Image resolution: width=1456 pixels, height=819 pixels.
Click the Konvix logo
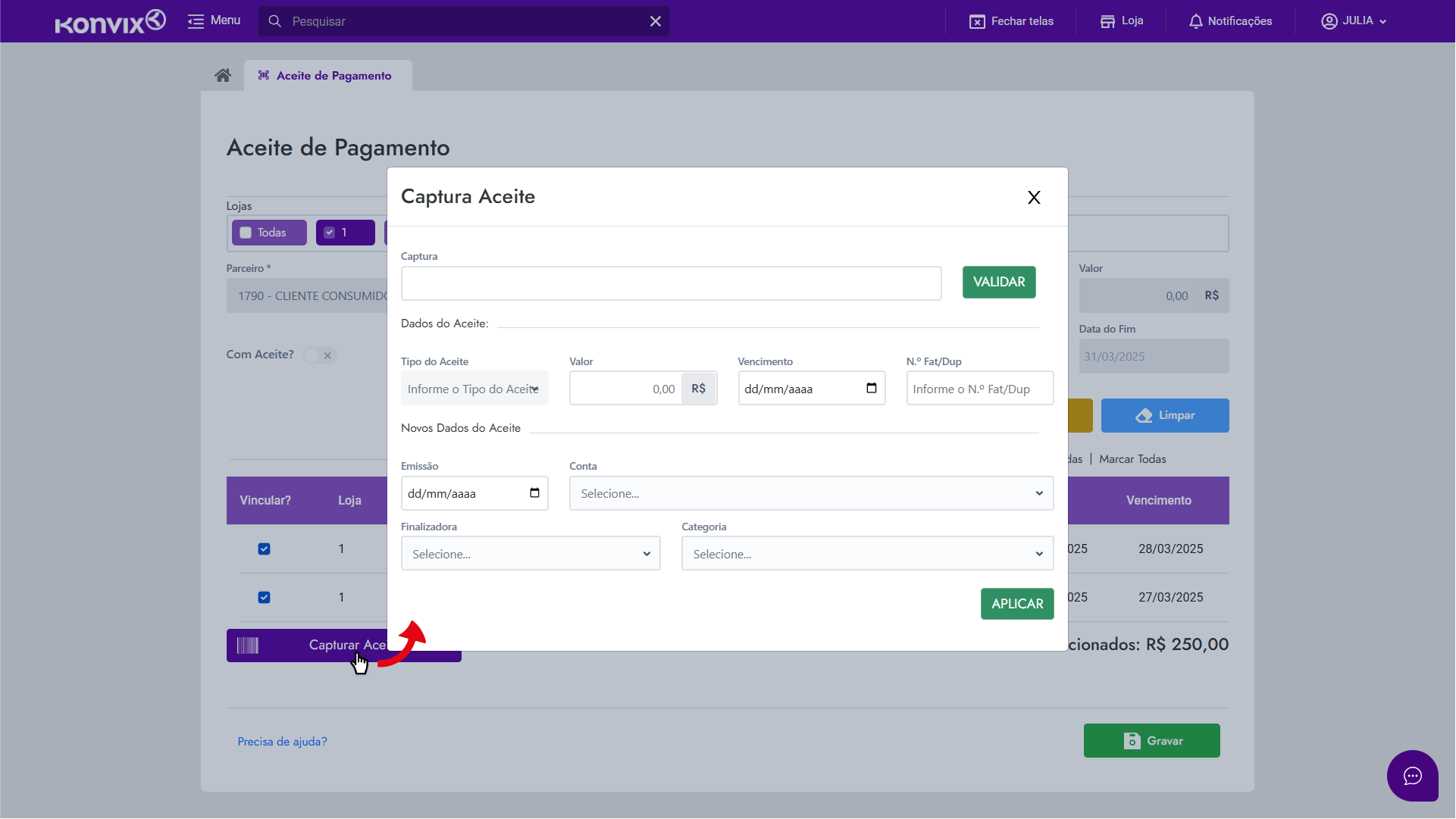pos(110,22)
